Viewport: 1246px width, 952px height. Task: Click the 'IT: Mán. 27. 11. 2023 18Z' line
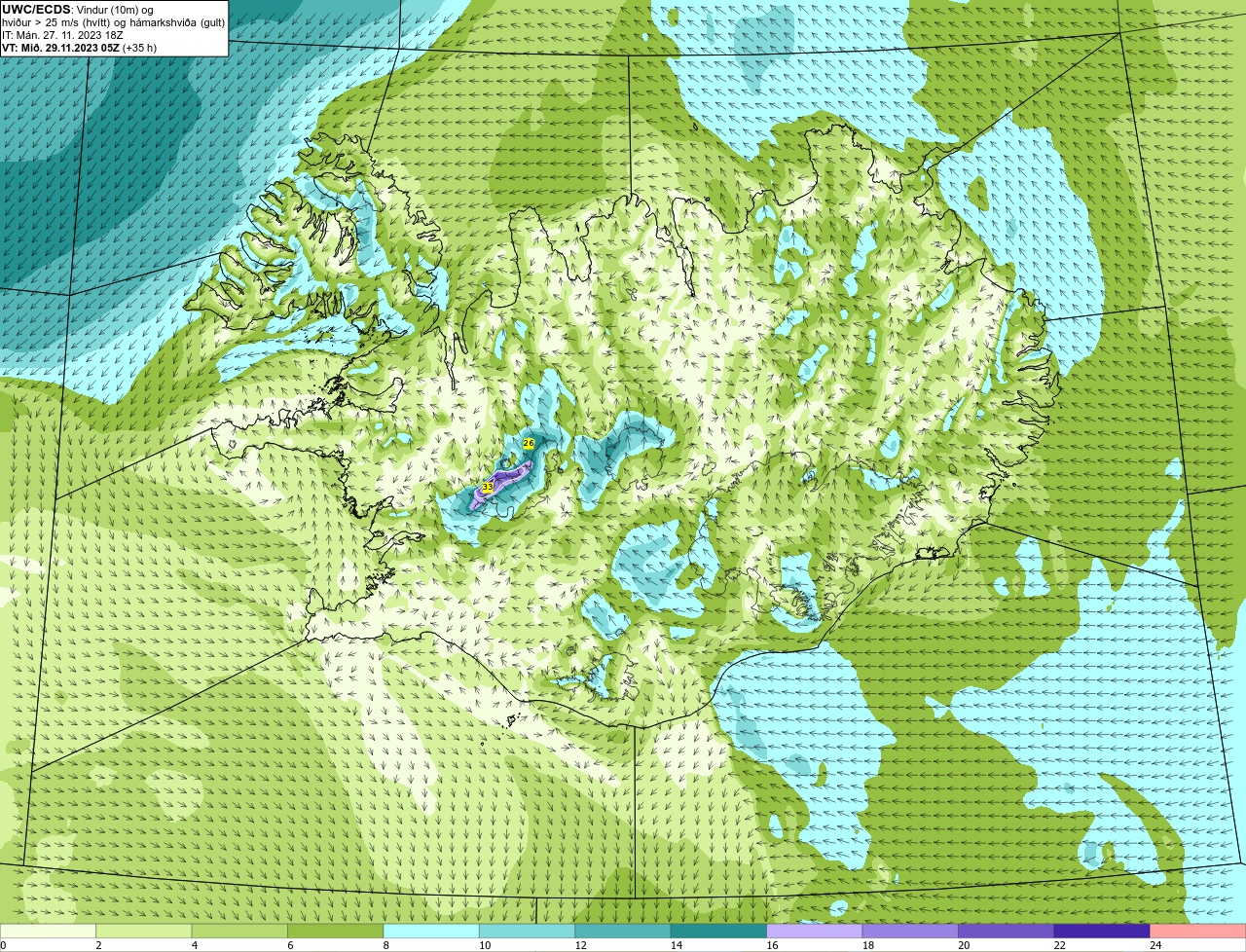[x=61, y=35]
